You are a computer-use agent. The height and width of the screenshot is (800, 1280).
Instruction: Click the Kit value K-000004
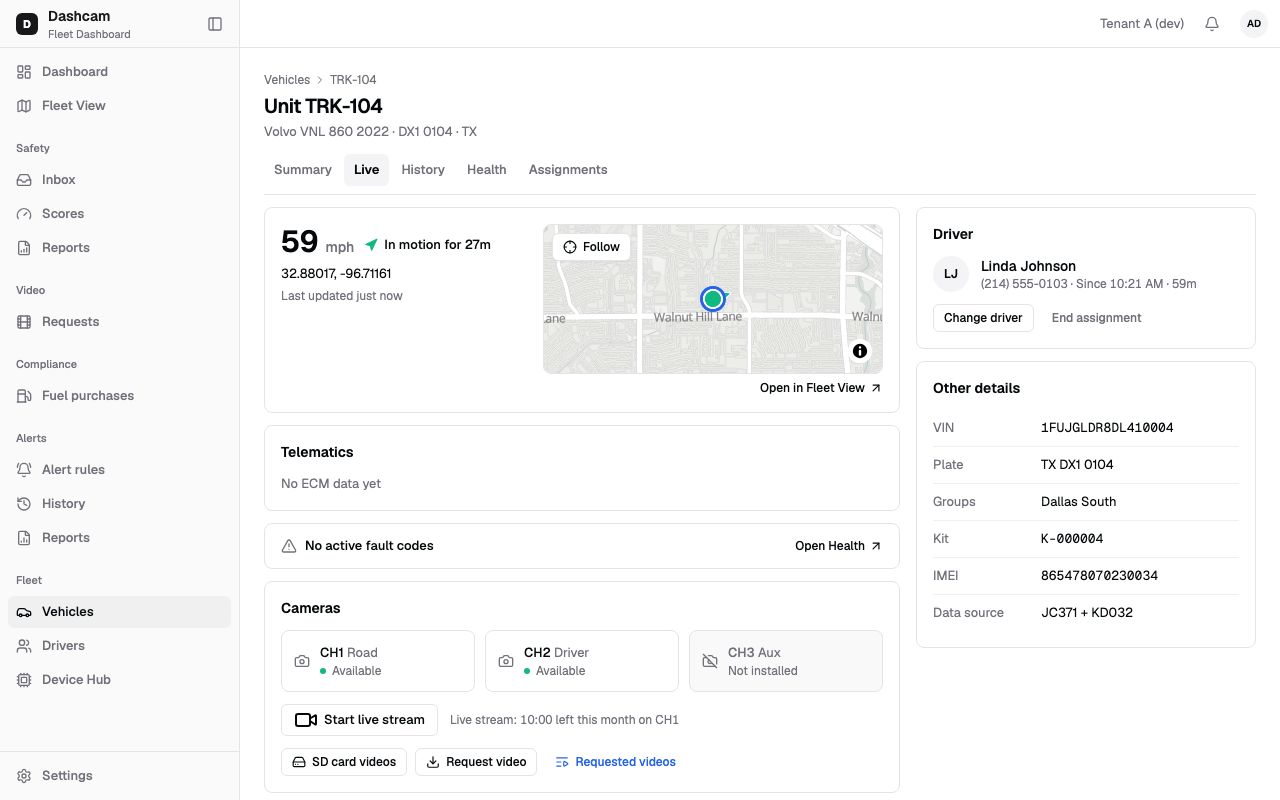click(1072, 539)
